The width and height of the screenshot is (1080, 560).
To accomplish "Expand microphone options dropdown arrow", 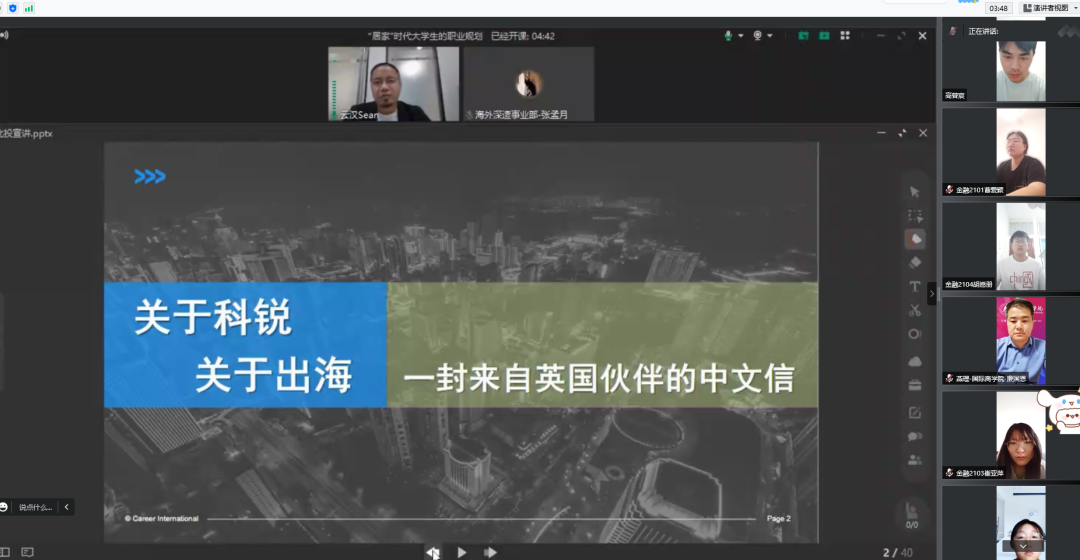I will pyautogui.click(x=741, y=36).
